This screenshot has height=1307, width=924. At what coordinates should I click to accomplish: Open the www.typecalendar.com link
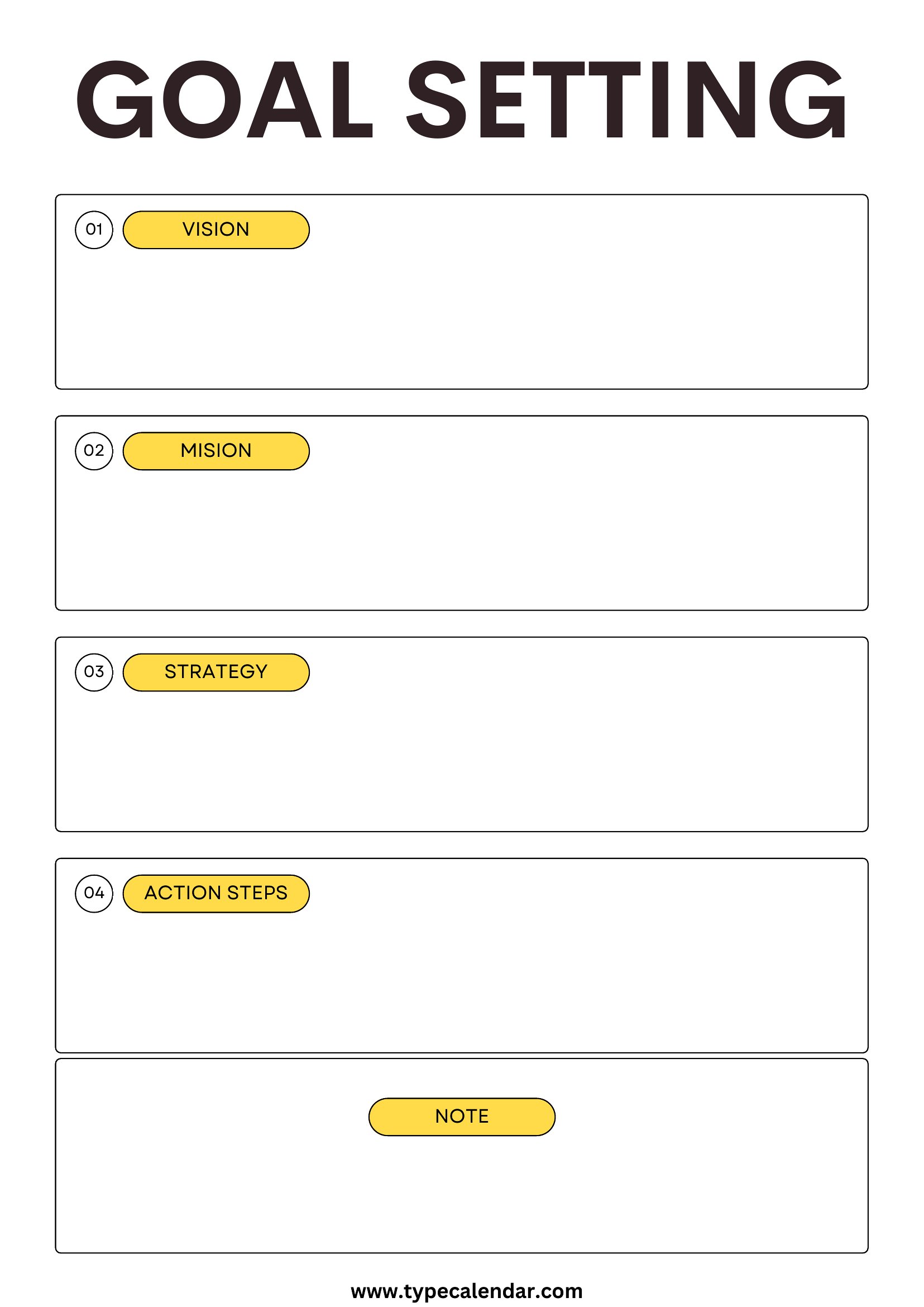[x=467, y=1290]
